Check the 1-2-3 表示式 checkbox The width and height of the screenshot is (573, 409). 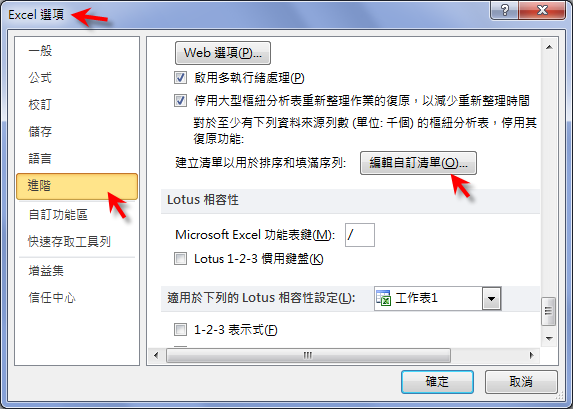pos(180,330)
